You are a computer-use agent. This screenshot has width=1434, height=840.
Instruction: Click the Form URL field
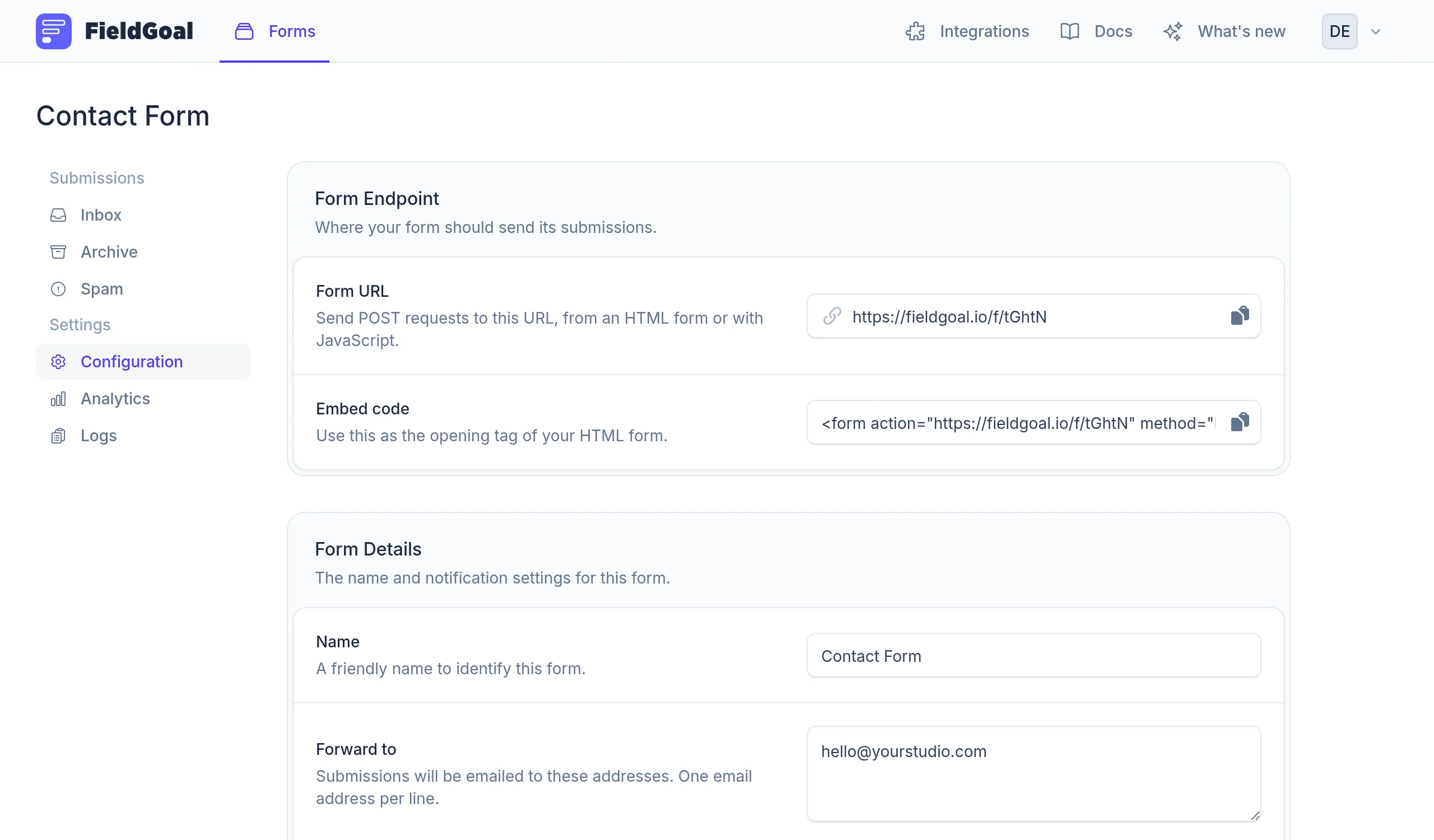point(1034,316)
